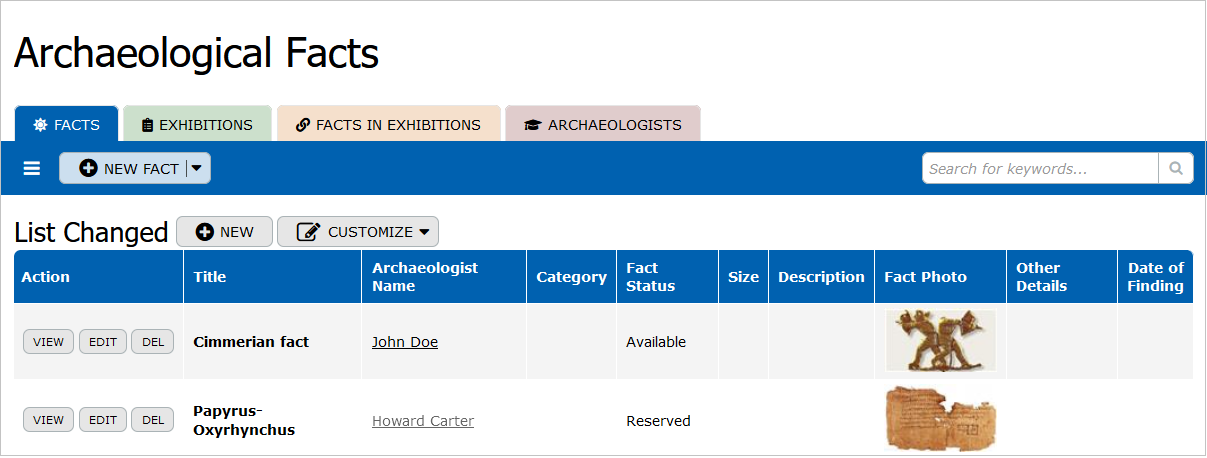Open the Cimmerian fact photo thumbnail
1207x458 pixels.
click(x=941, y=341)
